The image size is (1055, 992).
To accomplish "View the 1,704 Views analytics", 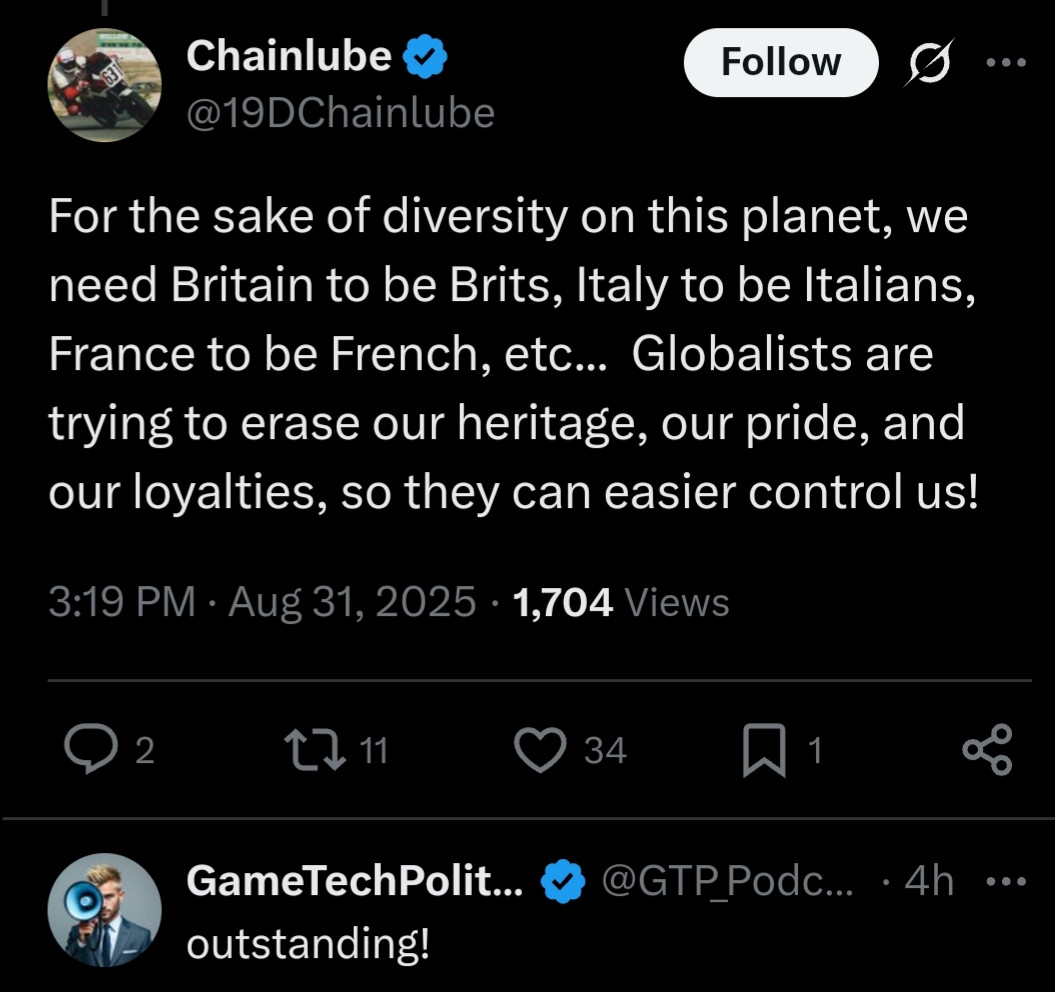I will (x=620, y=602).
